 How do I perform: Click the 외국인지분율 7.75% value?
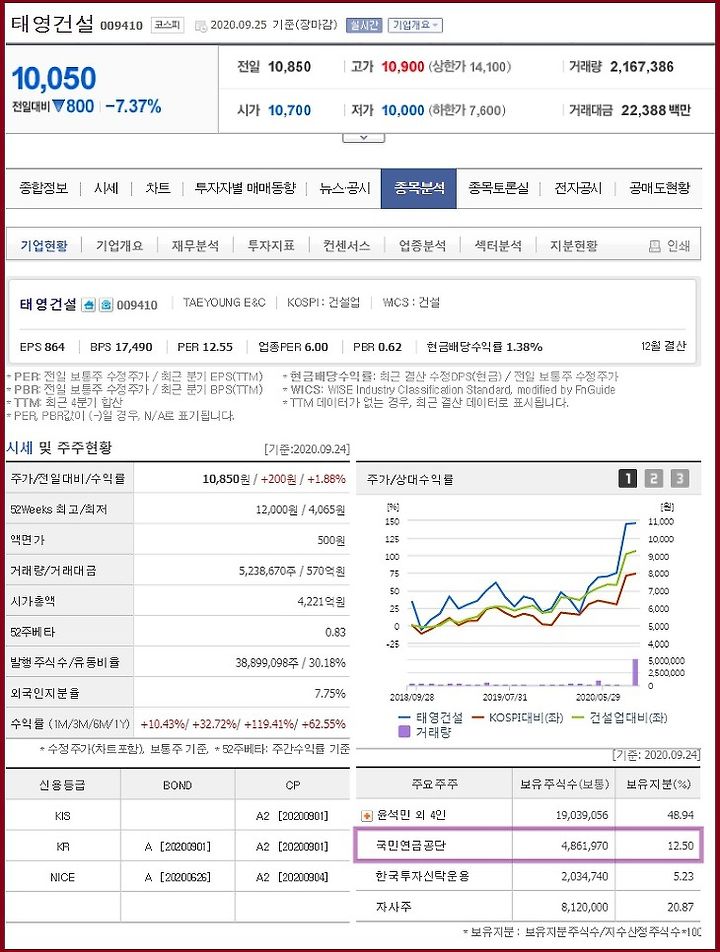coord(330,693)
